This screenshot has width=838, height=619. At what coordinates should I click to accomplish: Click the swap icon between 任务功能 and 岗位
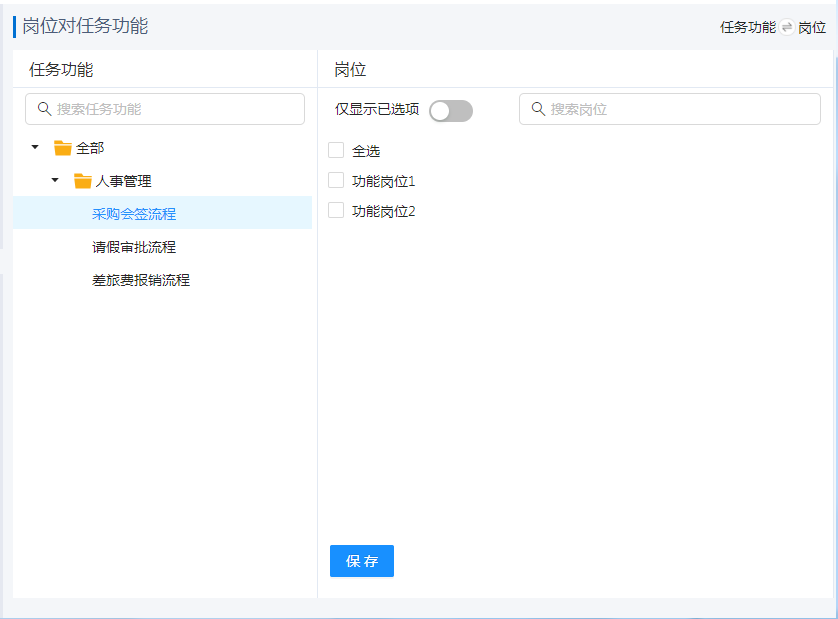point(787,28)
